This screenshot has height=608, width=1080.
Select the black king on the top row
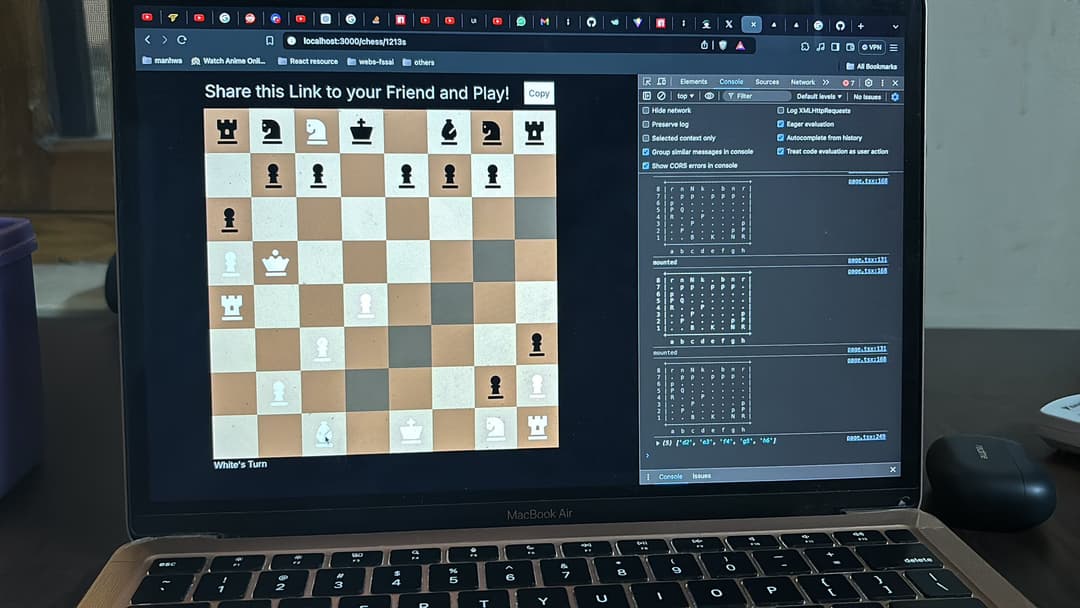[x=361, y=131]
